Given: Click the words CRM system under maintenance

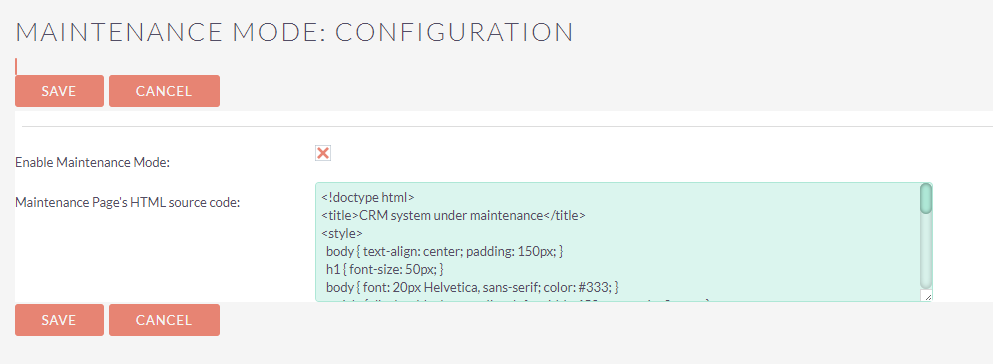Looking at the screenshot, I should pos(452,215).
